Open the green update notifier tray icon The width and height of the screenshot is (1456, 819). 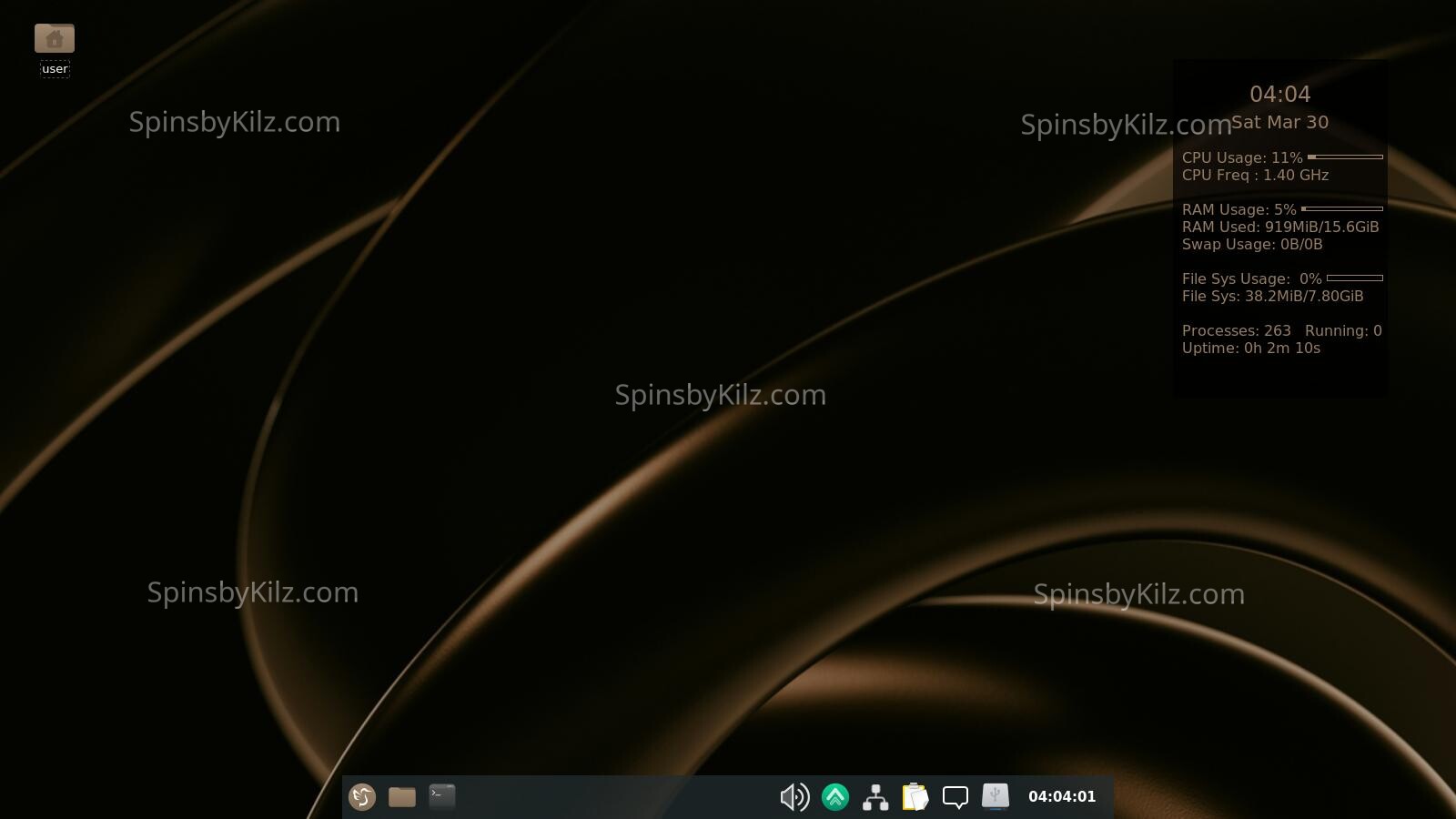pyautogui.click(x=835, y=797)
